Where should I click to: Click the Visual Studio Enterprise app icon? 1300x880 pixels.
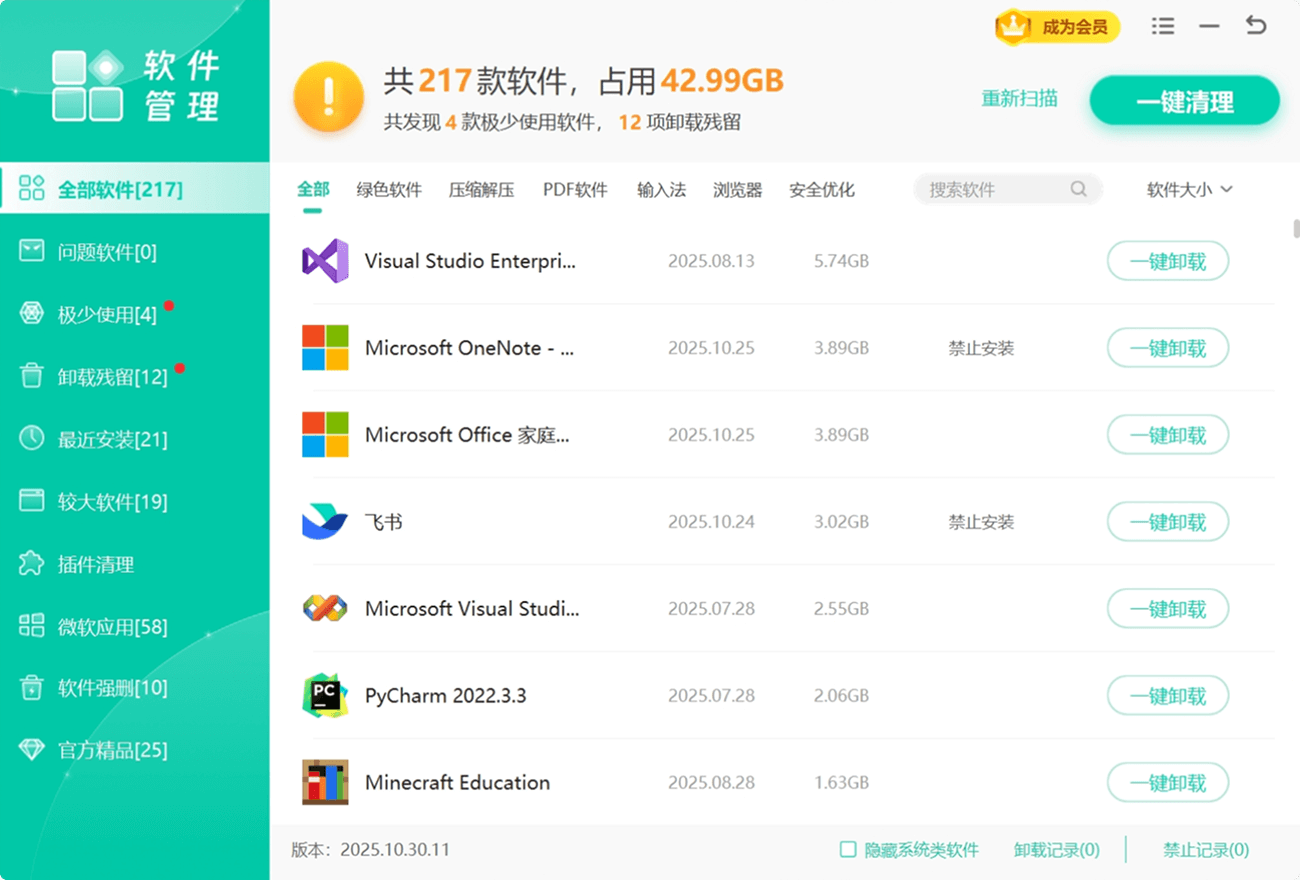coord(325,261)
